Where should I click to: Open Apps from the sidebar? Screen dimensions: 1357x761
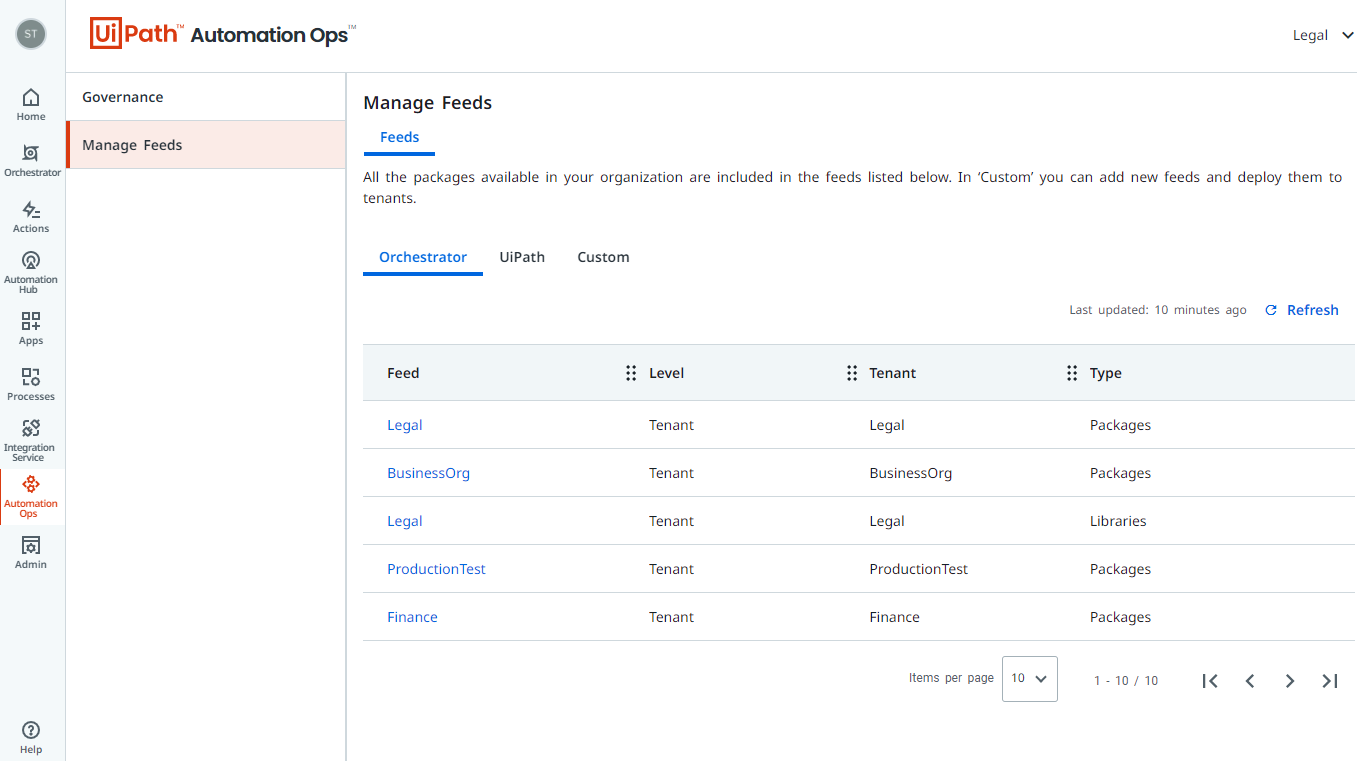[31, 329]
